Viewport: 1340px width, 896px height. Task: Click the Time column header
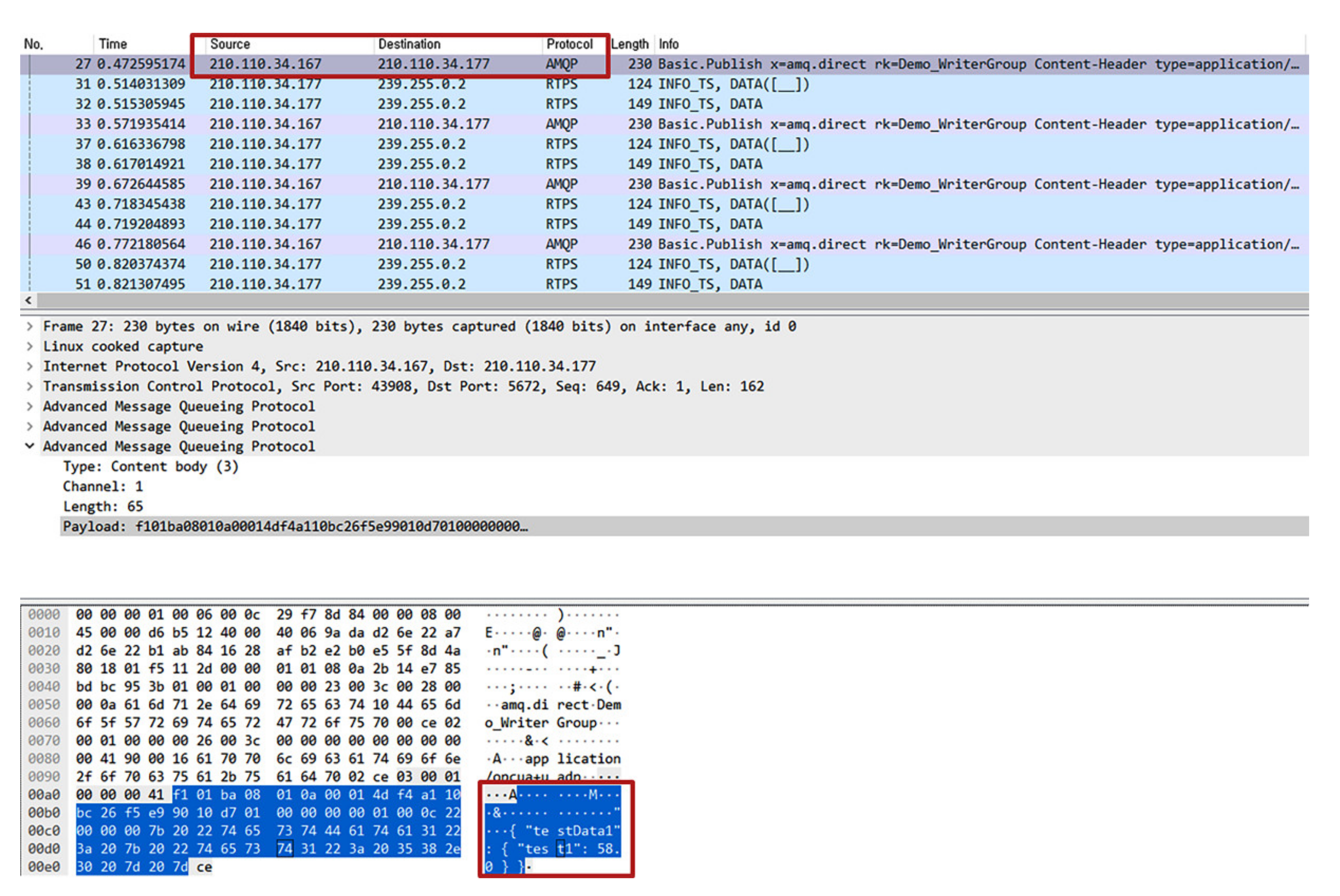113,44
